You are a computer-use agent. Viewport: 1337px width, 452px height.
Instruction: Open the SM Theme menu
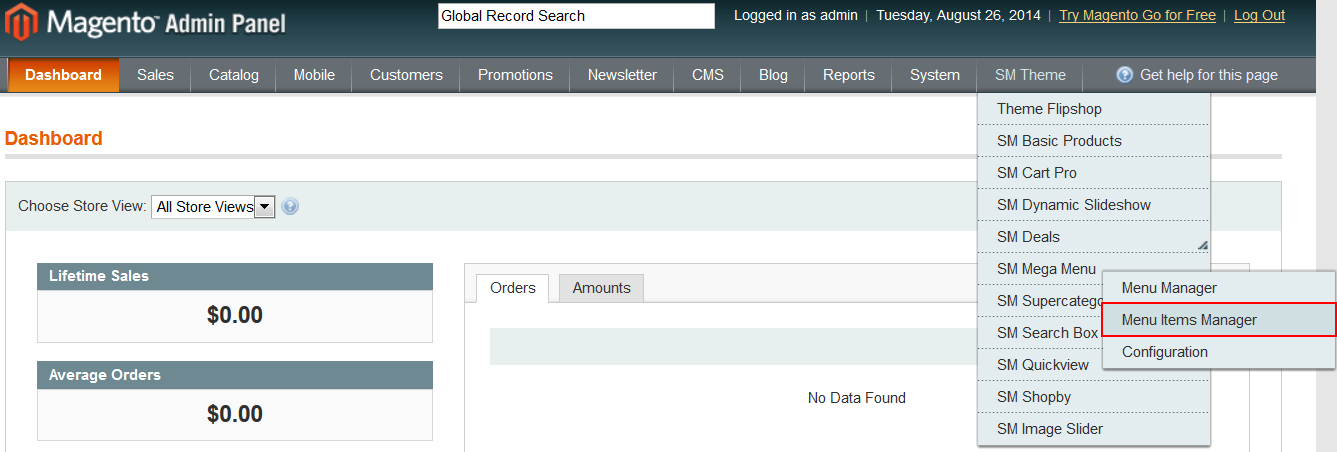(1030, 75)
